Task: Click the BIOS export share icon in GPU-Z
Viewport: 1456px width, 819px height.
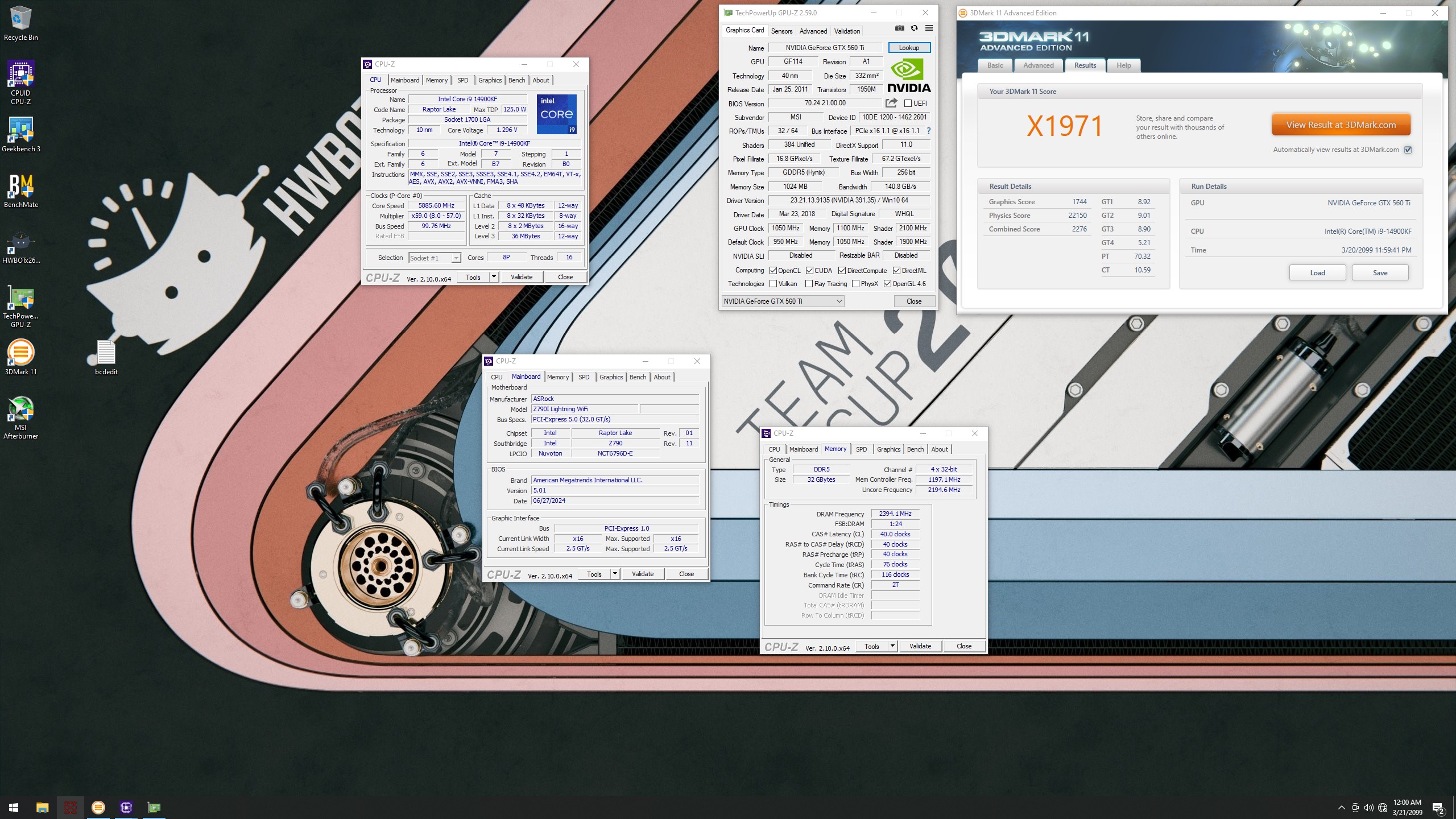Action: tap(891, 103)
